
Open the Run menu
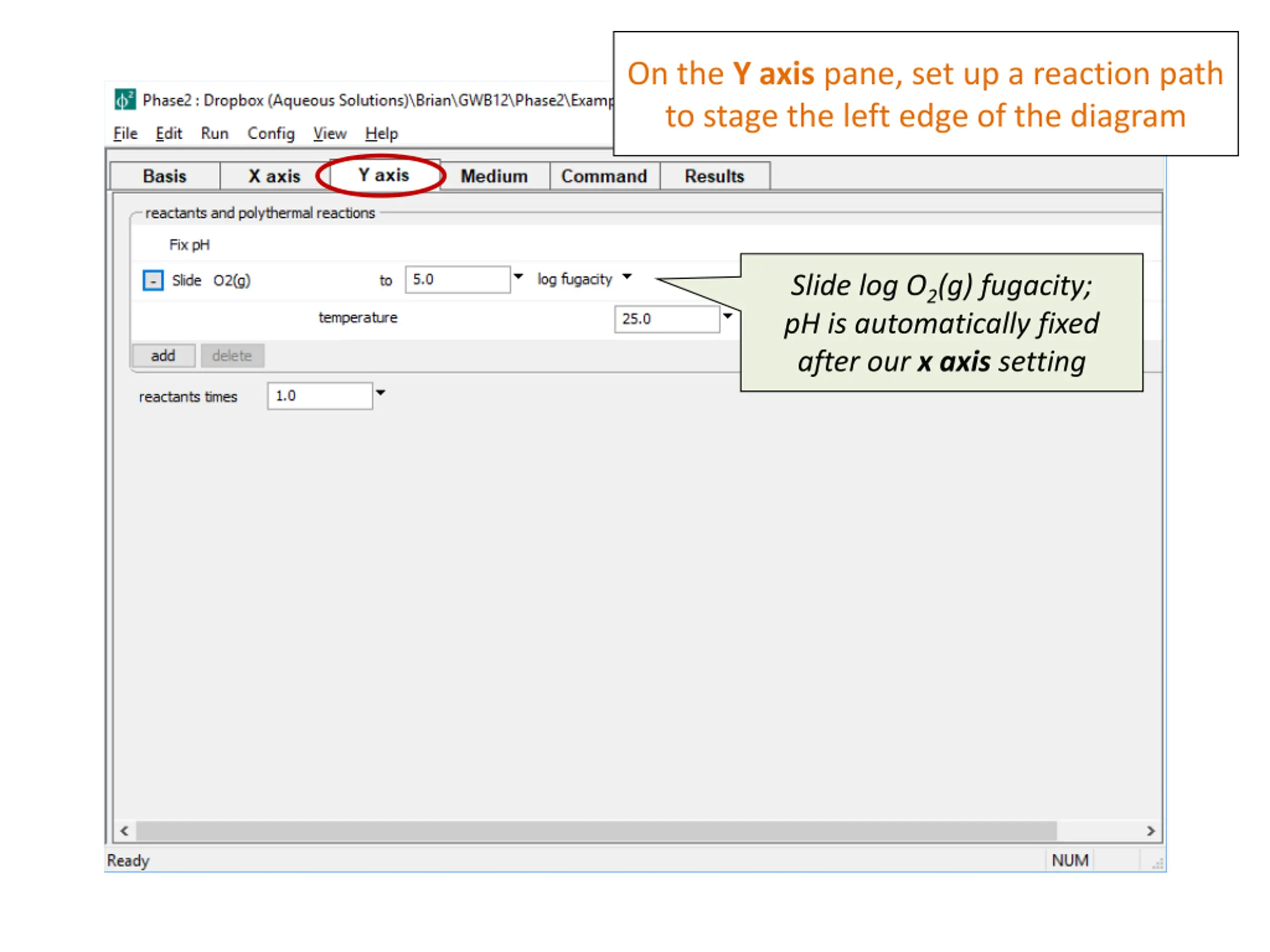point(215,134)
